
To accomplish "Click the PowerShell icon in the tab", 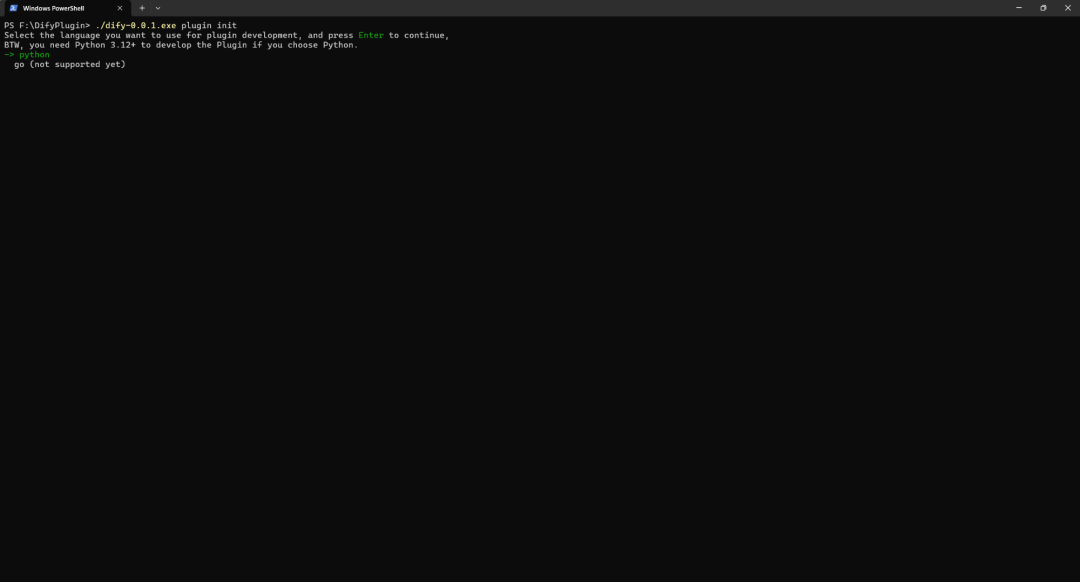I will [13, 8].
